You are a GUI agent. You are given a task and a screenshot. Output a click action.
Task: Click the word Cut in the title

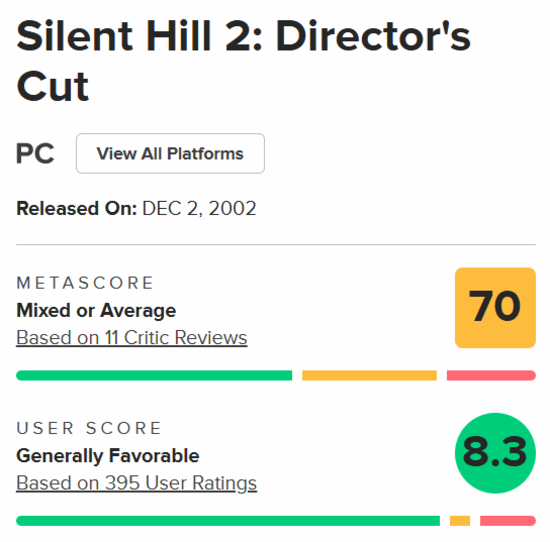pyautogui.click(x=52, y=87)
